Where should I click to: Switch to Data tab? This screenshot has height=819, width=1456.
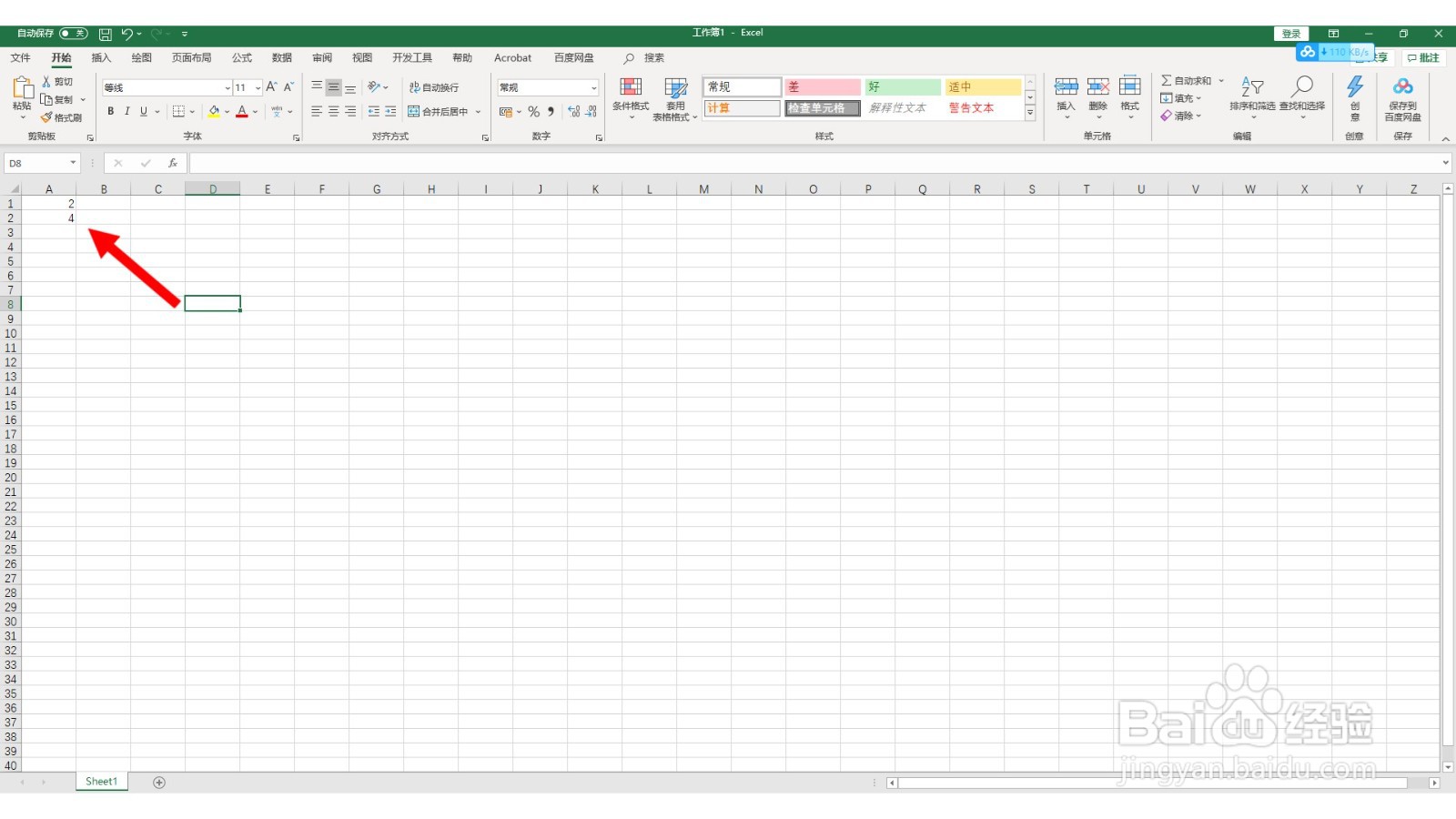pyautogui.click(x=282, y=57)
